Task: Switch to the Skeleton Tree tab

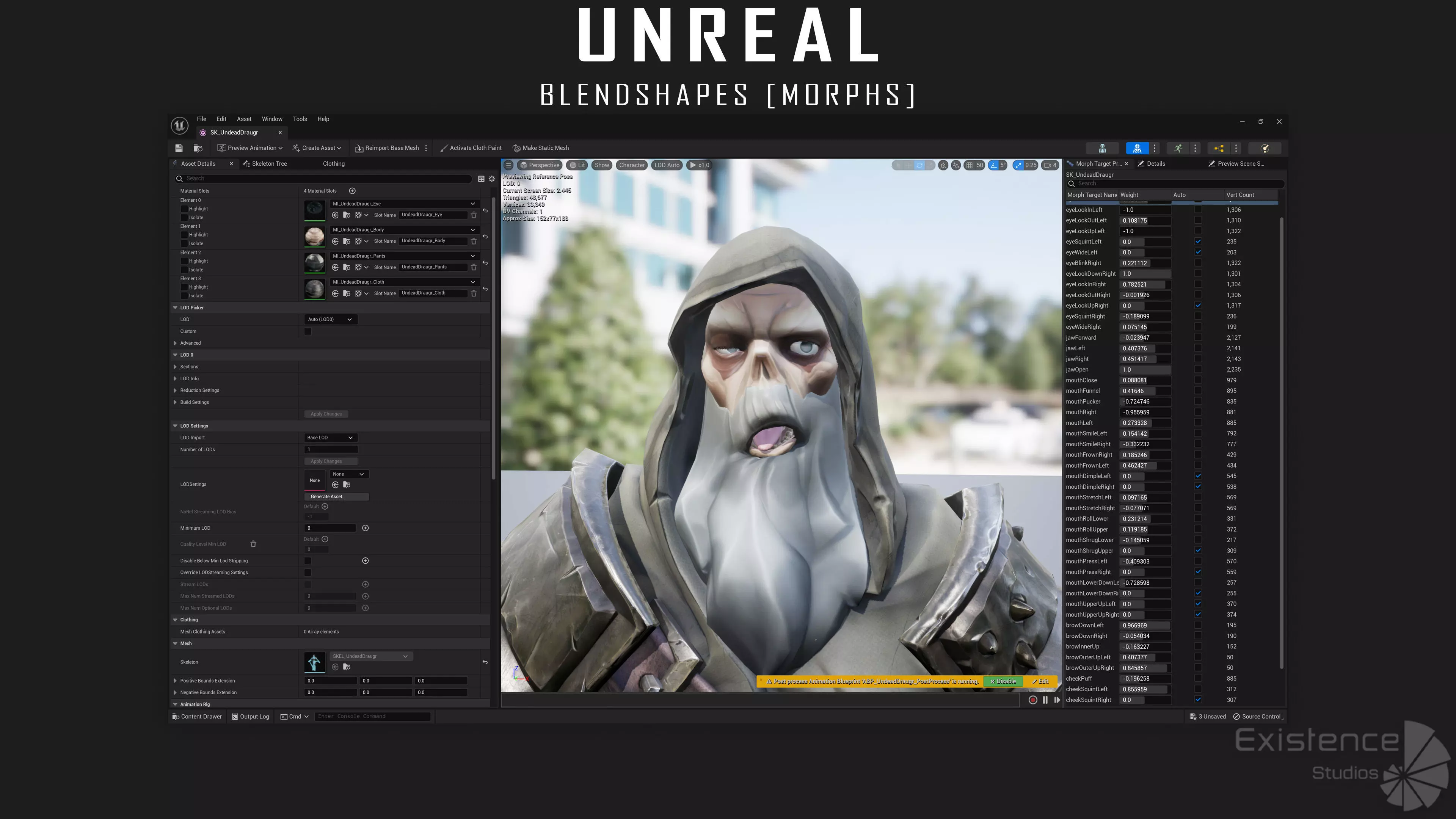Action: tap(265, 164)
